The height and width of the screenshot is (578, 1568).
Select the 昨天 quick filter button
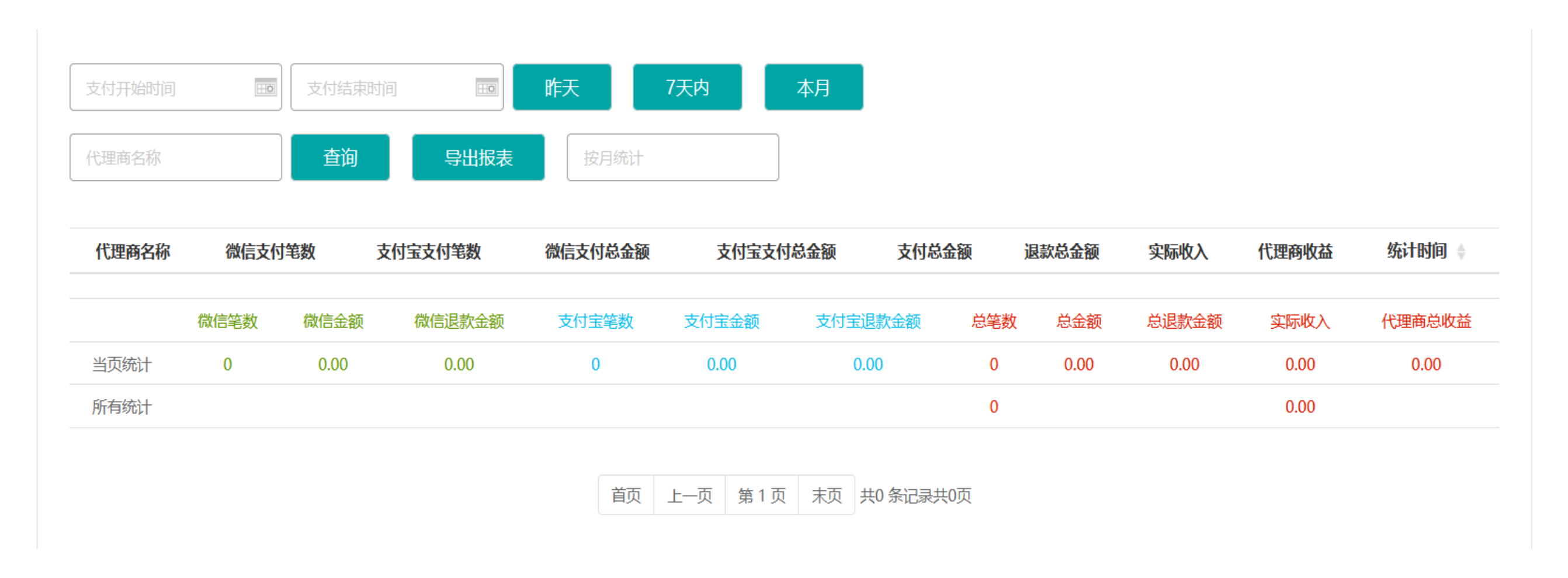tap(562, 87)
